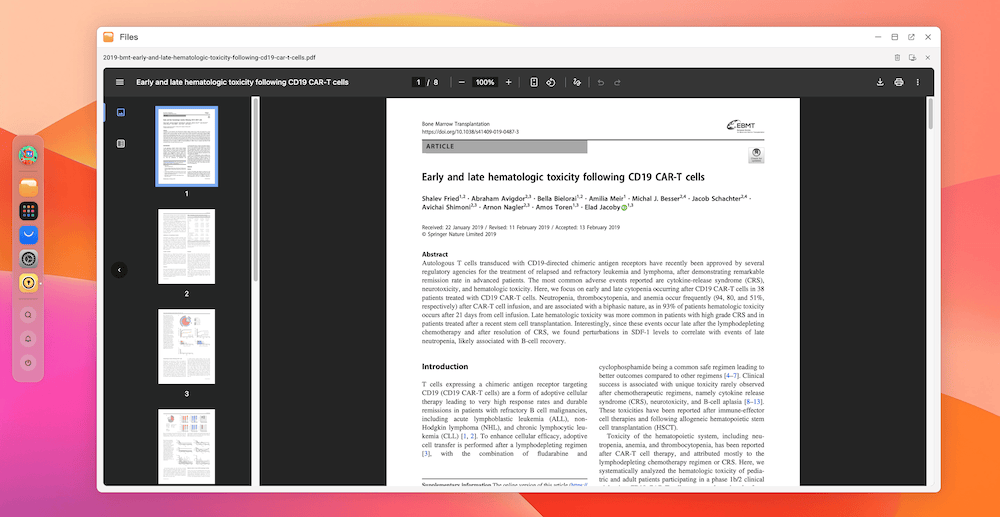This screenshot has width=1000, height=517.
Task: Switch to document outline view
Action: coord(121,143)
